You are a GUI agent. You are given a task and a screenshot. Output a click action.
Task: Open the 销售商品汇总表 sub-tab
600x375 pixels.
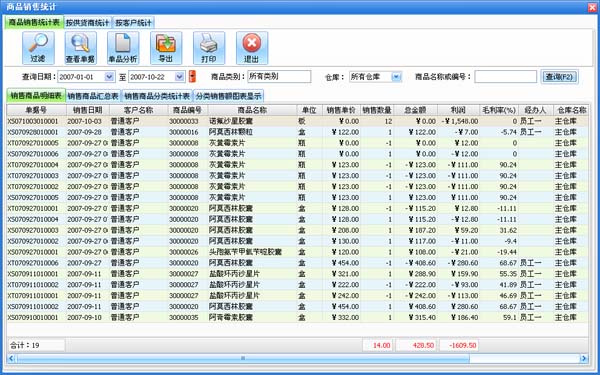click(93, 96)
